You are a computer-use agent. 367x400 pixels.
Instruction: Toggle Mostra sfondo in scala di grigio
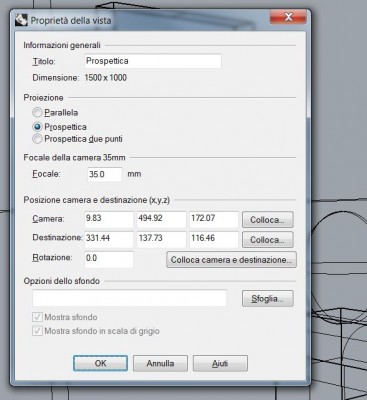pyautogui.click(x=37, y=331)
